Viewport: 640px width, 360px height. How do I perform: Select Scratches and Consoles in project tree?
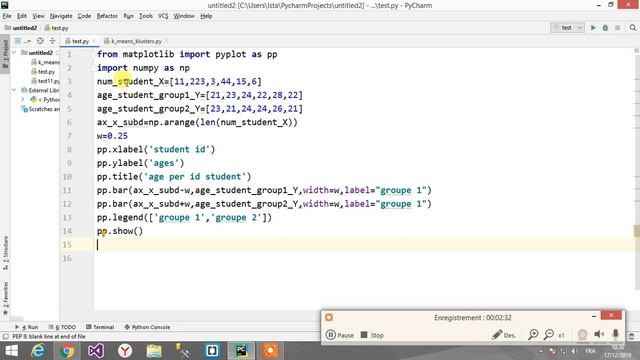(40, 109)
